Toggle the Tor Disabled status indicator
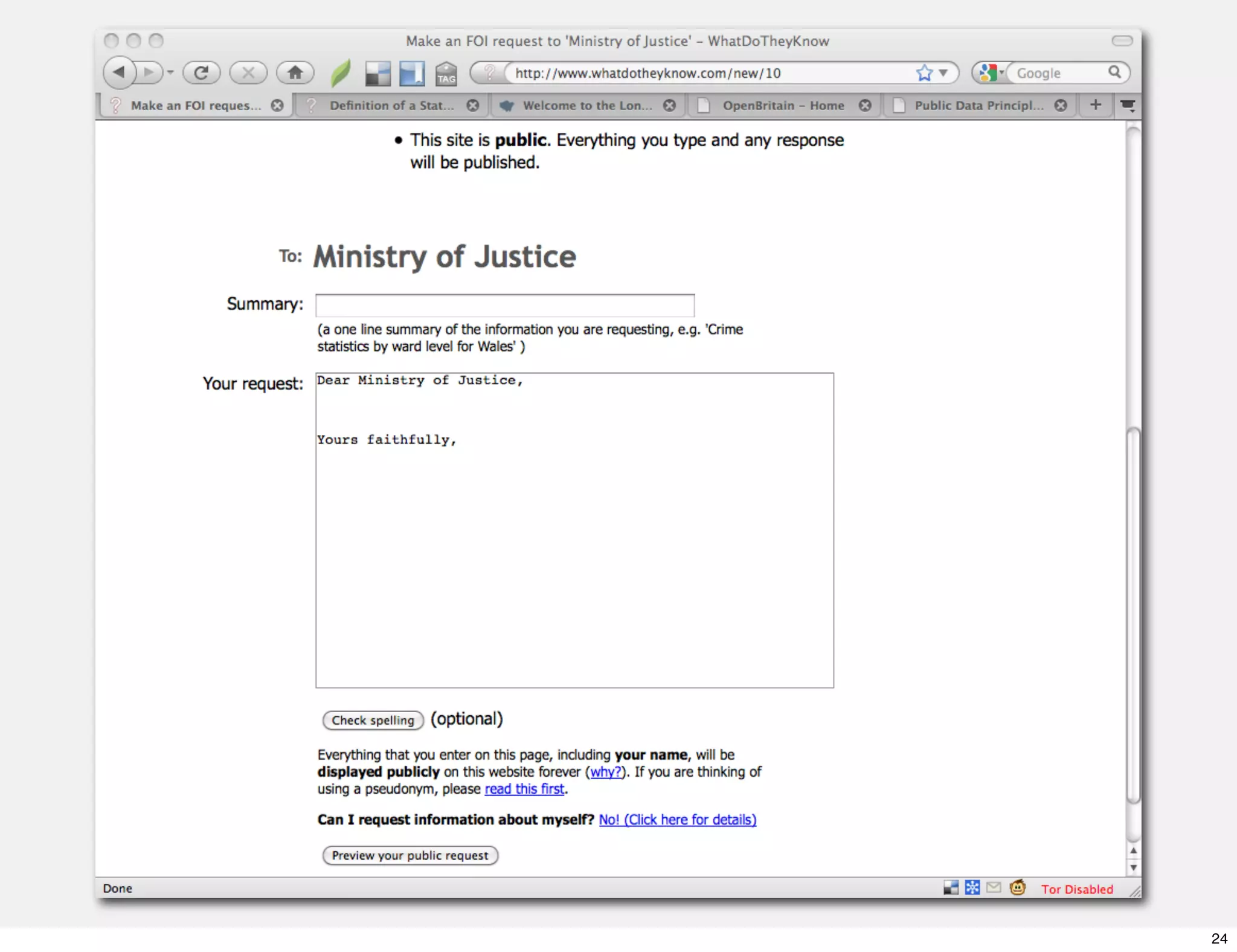1237x952 pixels. pos(1076,889)
